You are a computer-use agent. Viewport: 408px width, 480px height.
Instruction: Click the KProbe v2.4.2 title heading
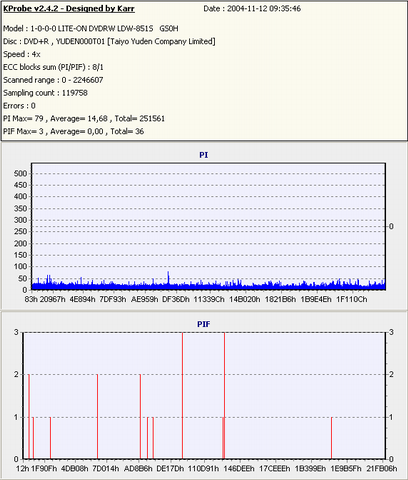pos(69,9)
